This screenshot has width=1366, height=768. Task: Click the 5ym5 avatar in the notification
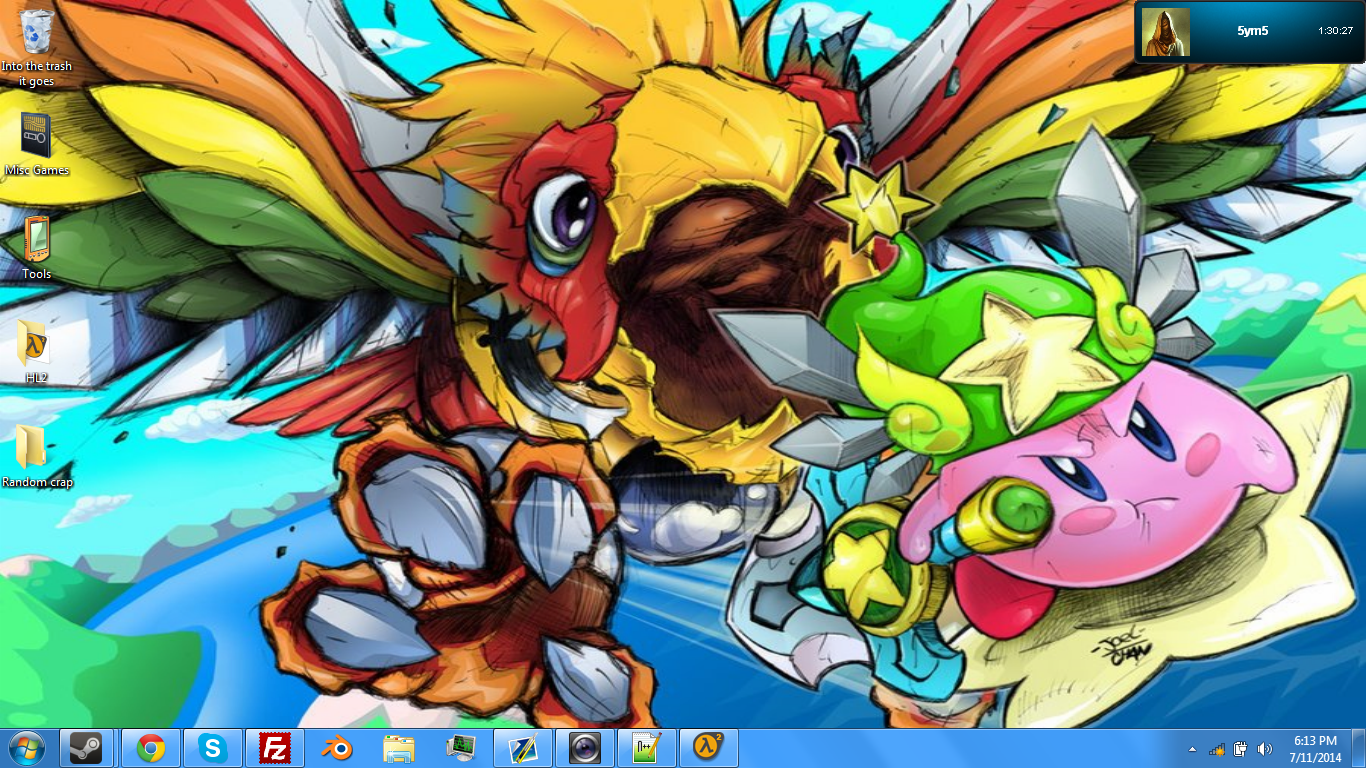click(1165, 32)
